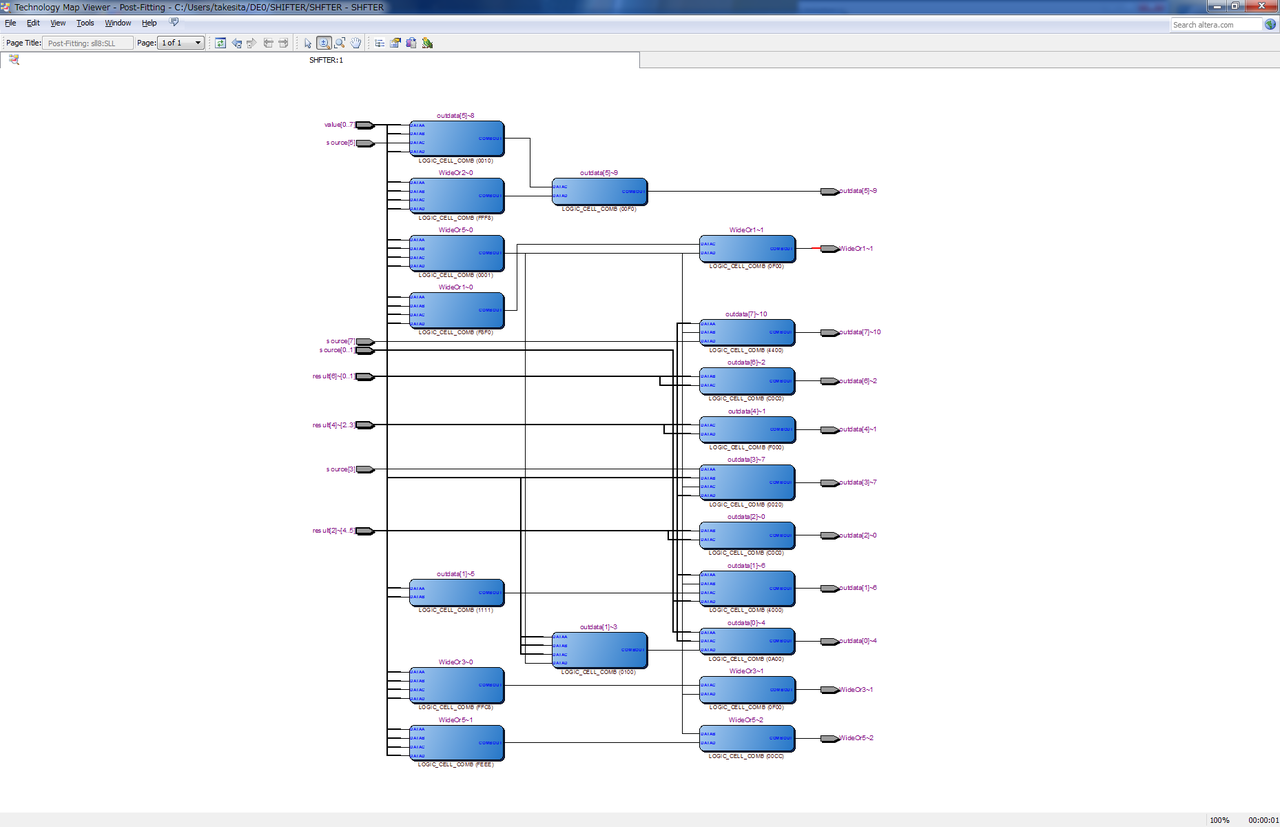Select the source[5] input pin
The width and height of the screenshot is (1280, 827).
point(365,143)
